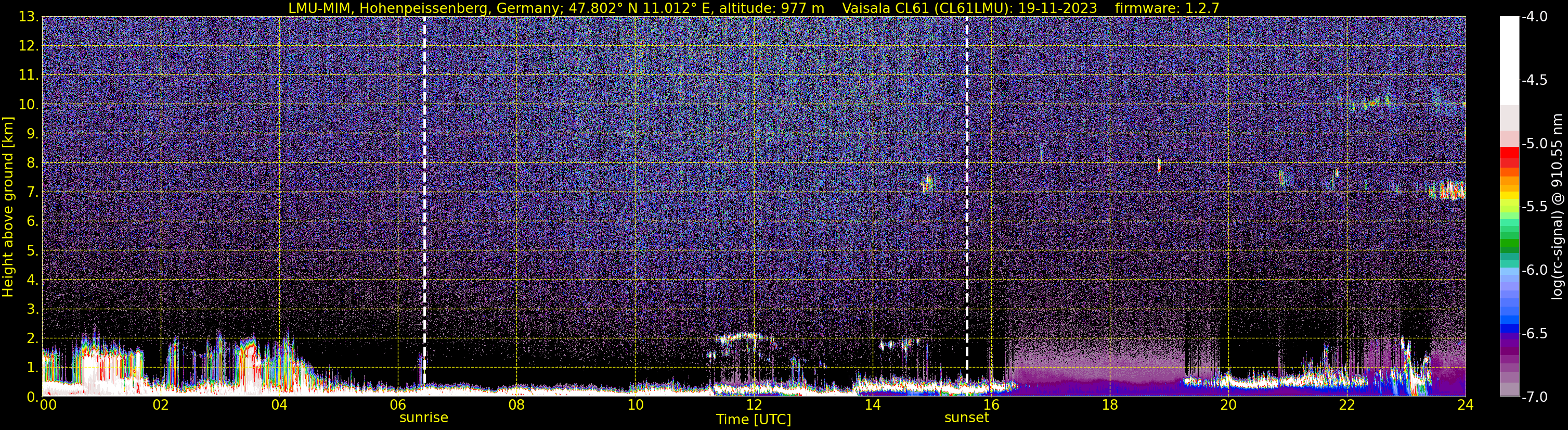Click the 'Height above ground [km]' axis label
This screenshot has width=1568, height=430.
coord(8,207)
